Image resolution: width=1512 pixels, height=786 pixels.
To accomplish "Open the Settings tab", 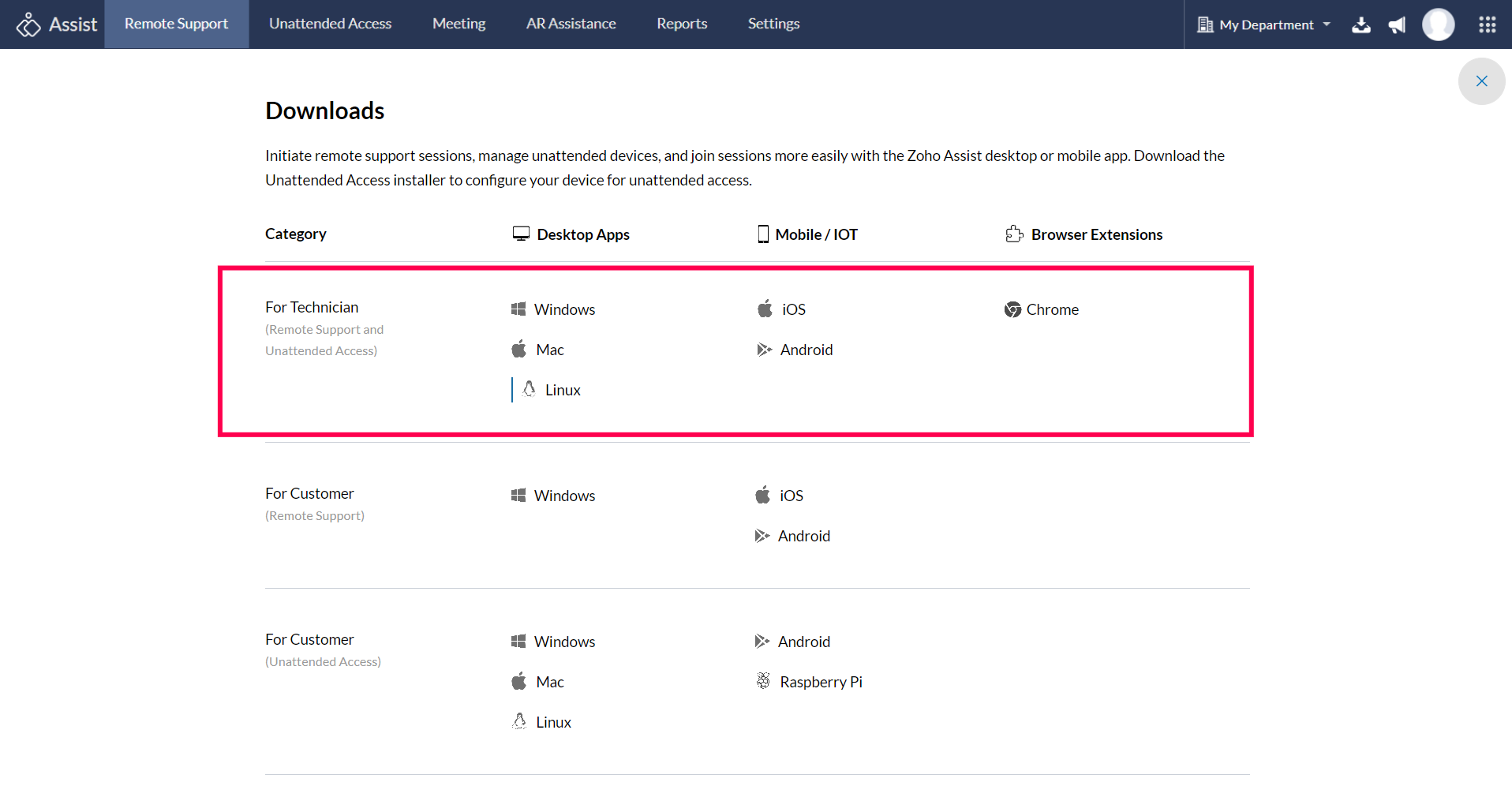I will pos(773,24).
